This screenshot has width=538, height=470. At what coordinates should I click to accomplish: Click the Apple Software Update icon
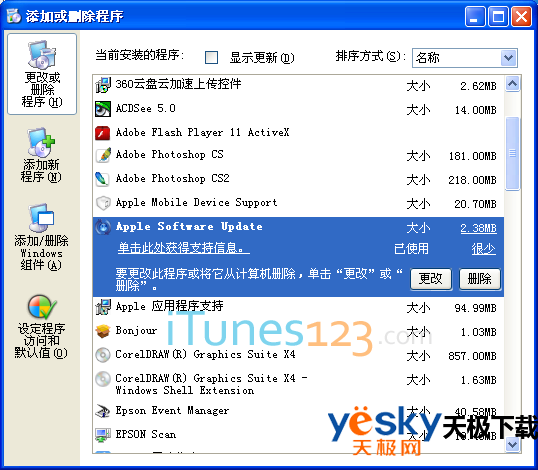103,227
